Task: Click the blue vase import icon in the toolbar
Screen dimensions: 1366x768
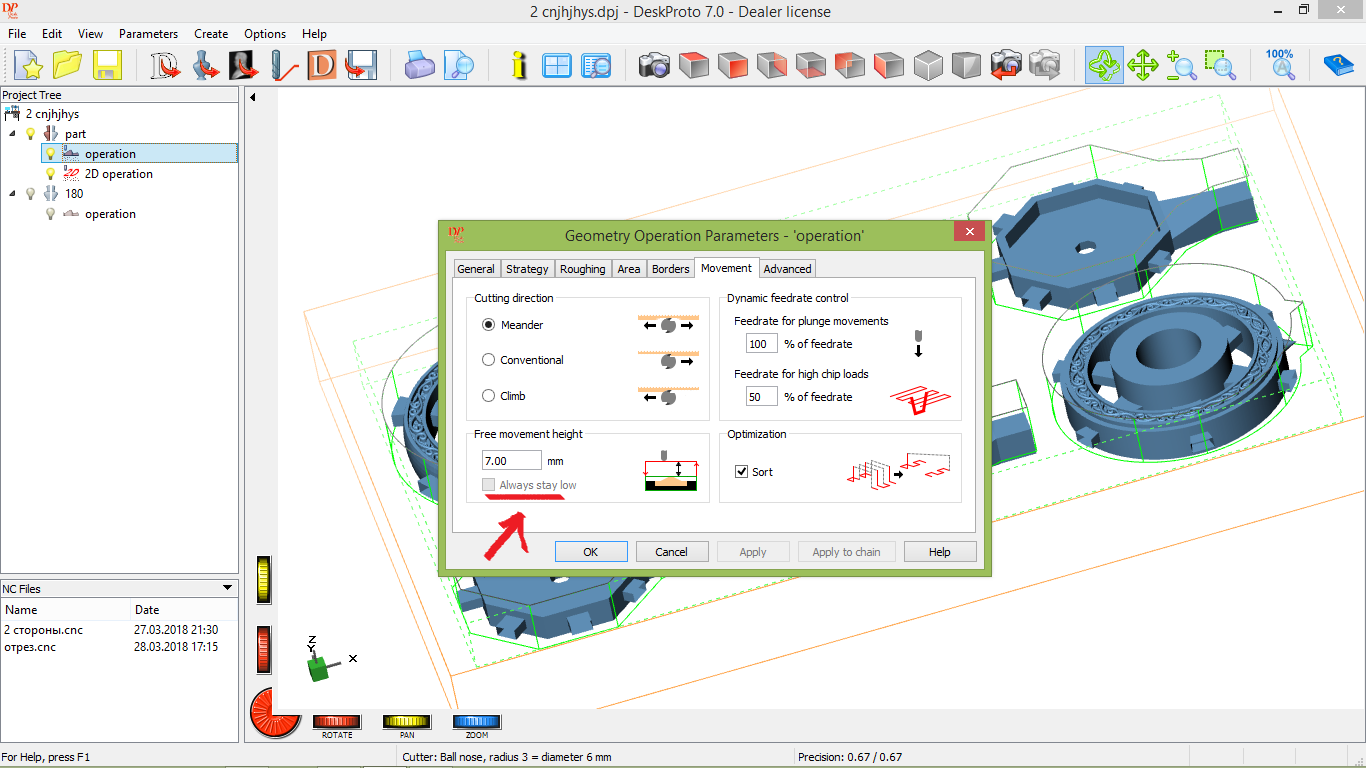Action: 205,66
